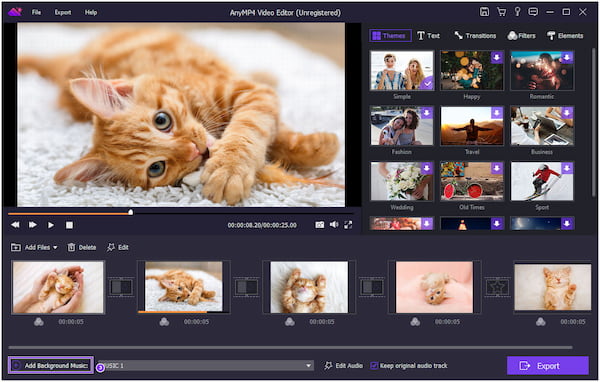Download the Fashion theme

pos(427,113)
